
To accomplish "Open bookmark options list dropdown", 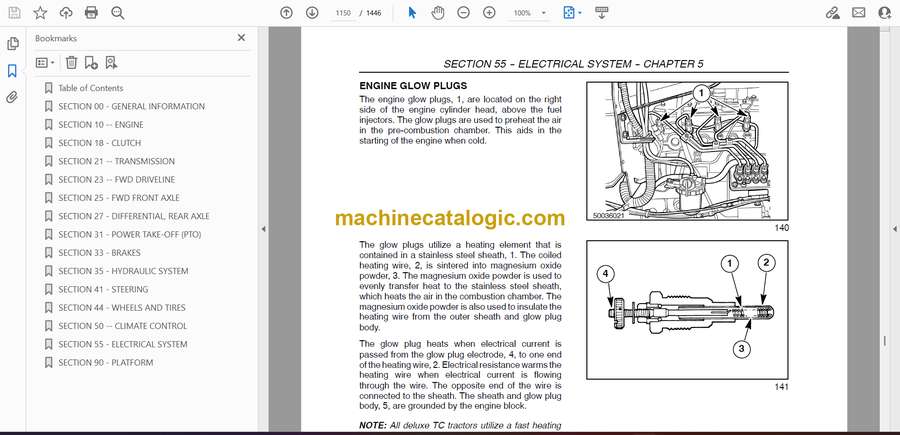I will 45,63.
